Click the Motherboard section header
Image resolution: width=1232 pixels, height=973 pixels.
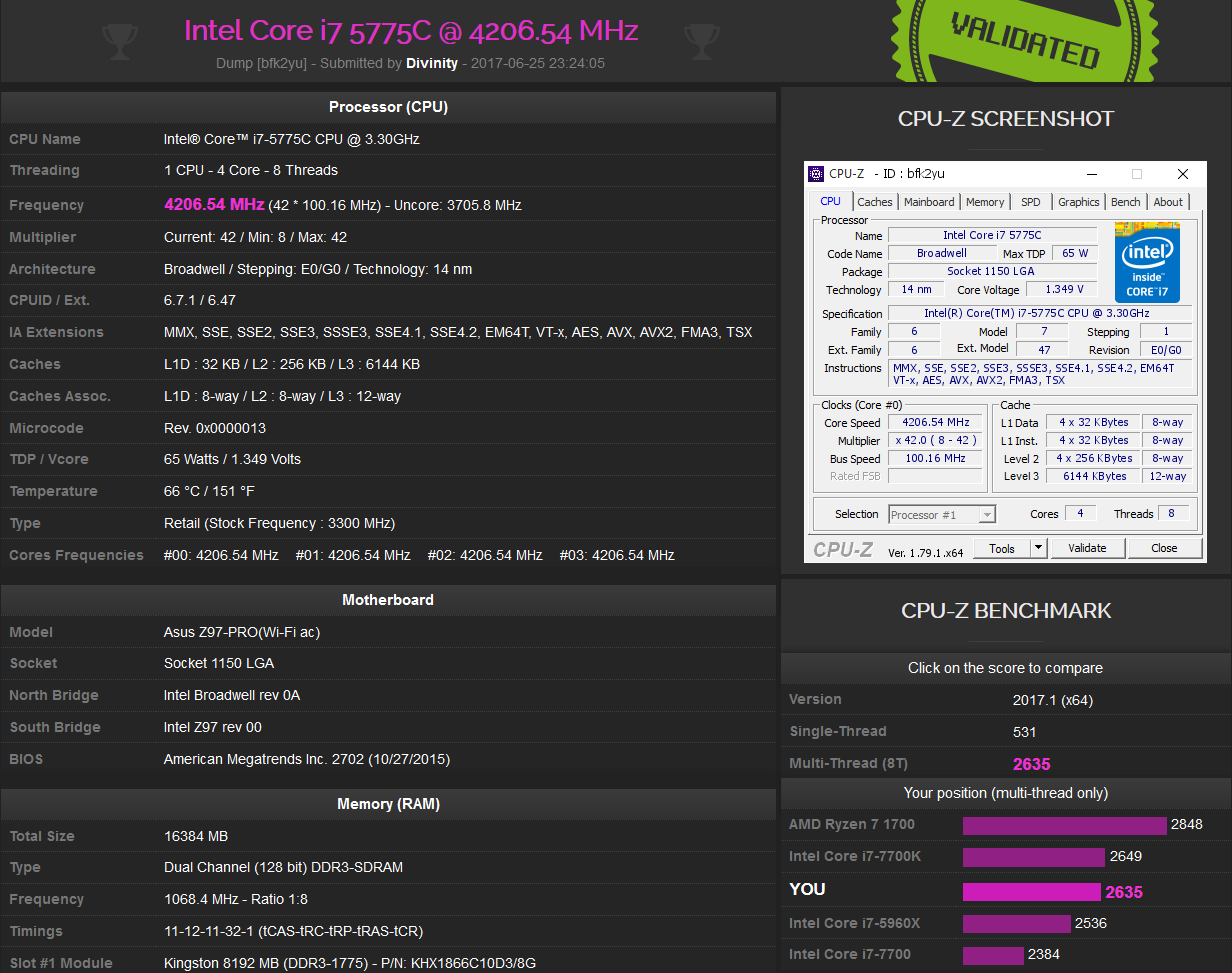coord(388,600)
